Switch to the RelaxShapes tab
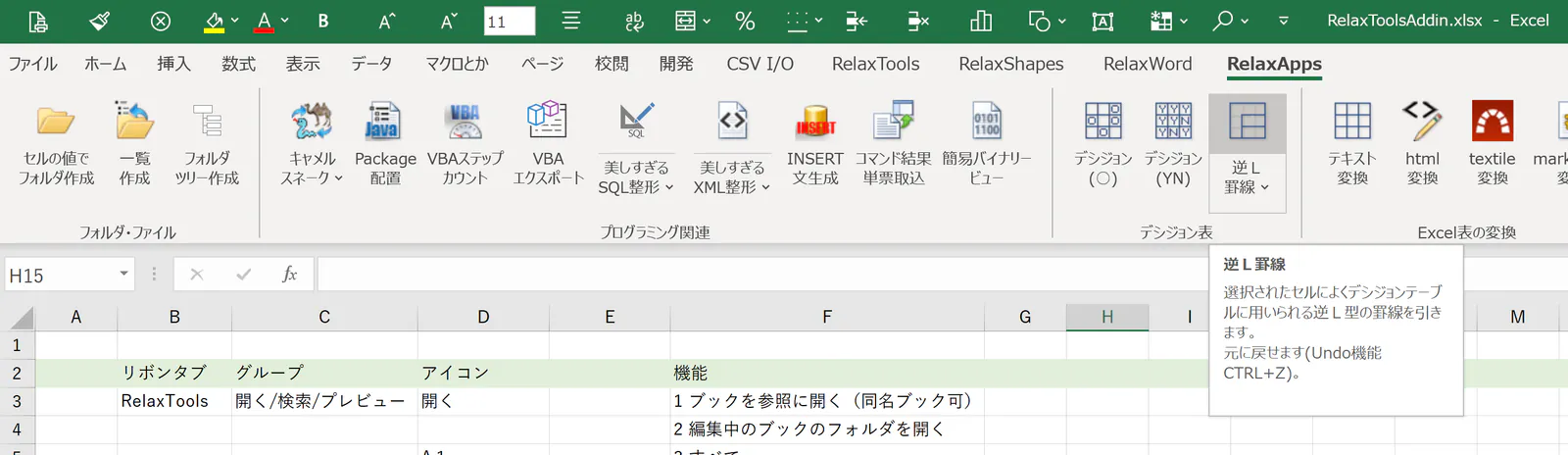Screen dimensions: 1568x455 coord(1011,64)
